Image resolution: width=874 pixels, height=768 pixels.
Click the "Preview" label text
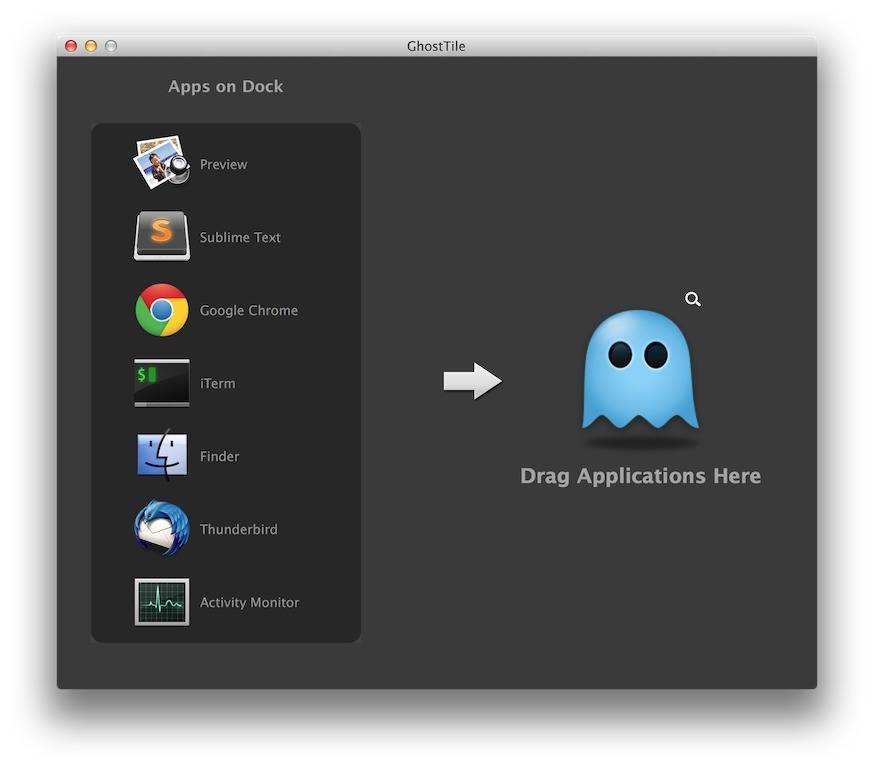pyautogui.click(x=224, y=164)
